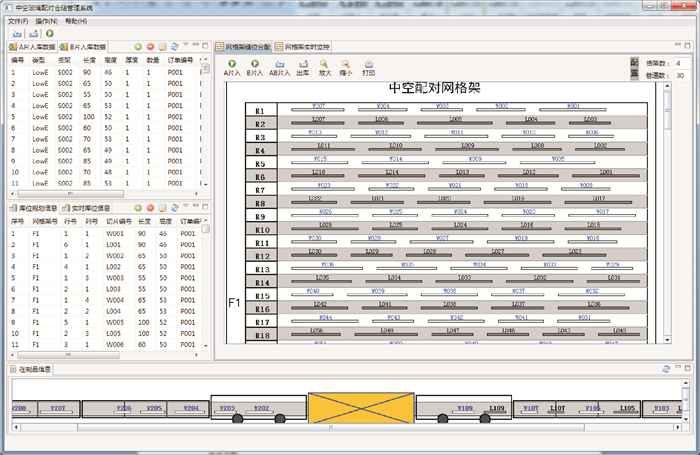Open the 文件(F) menu
This screenshot has height=455, width=700.
pyautogui.click(x=17, y=20)
